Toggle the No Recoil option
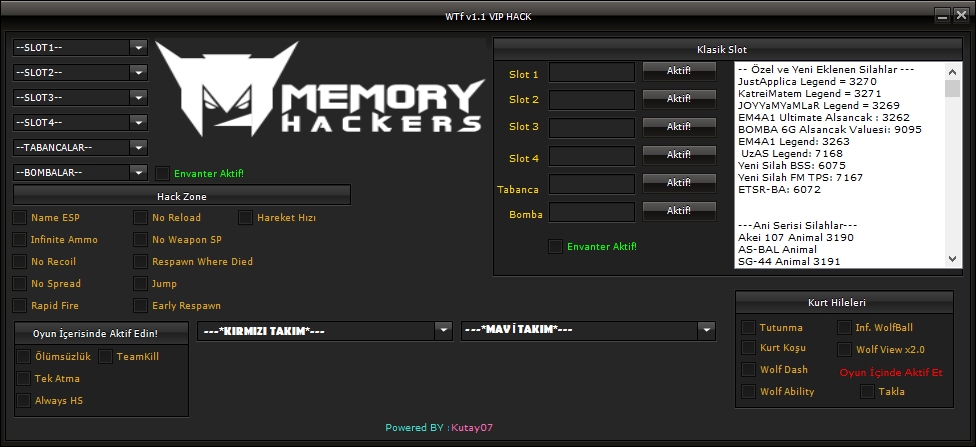This screenshot has height=447, width=976. coord(21,261)
